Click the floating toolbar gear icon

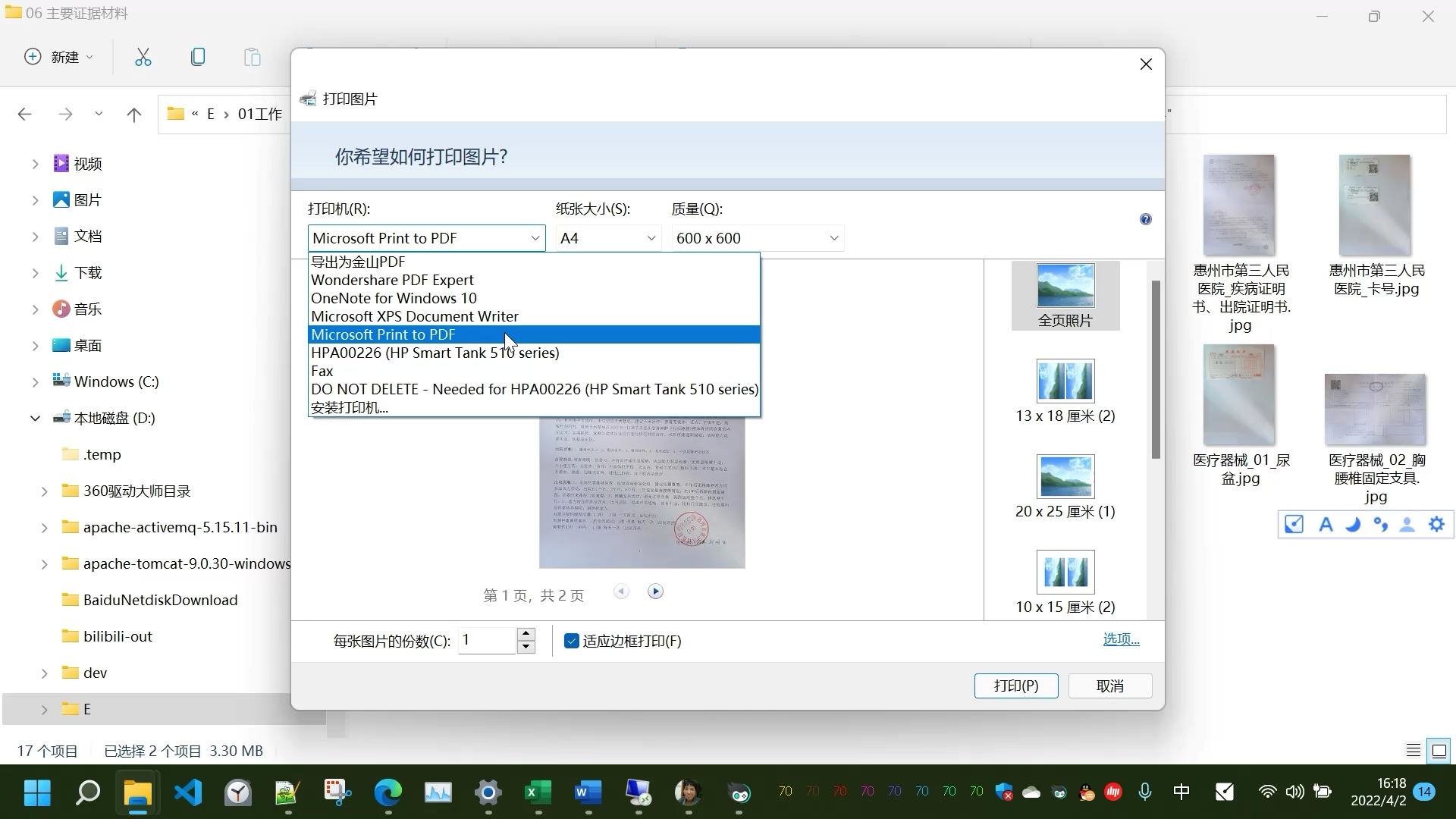[x=1436, y=524]
